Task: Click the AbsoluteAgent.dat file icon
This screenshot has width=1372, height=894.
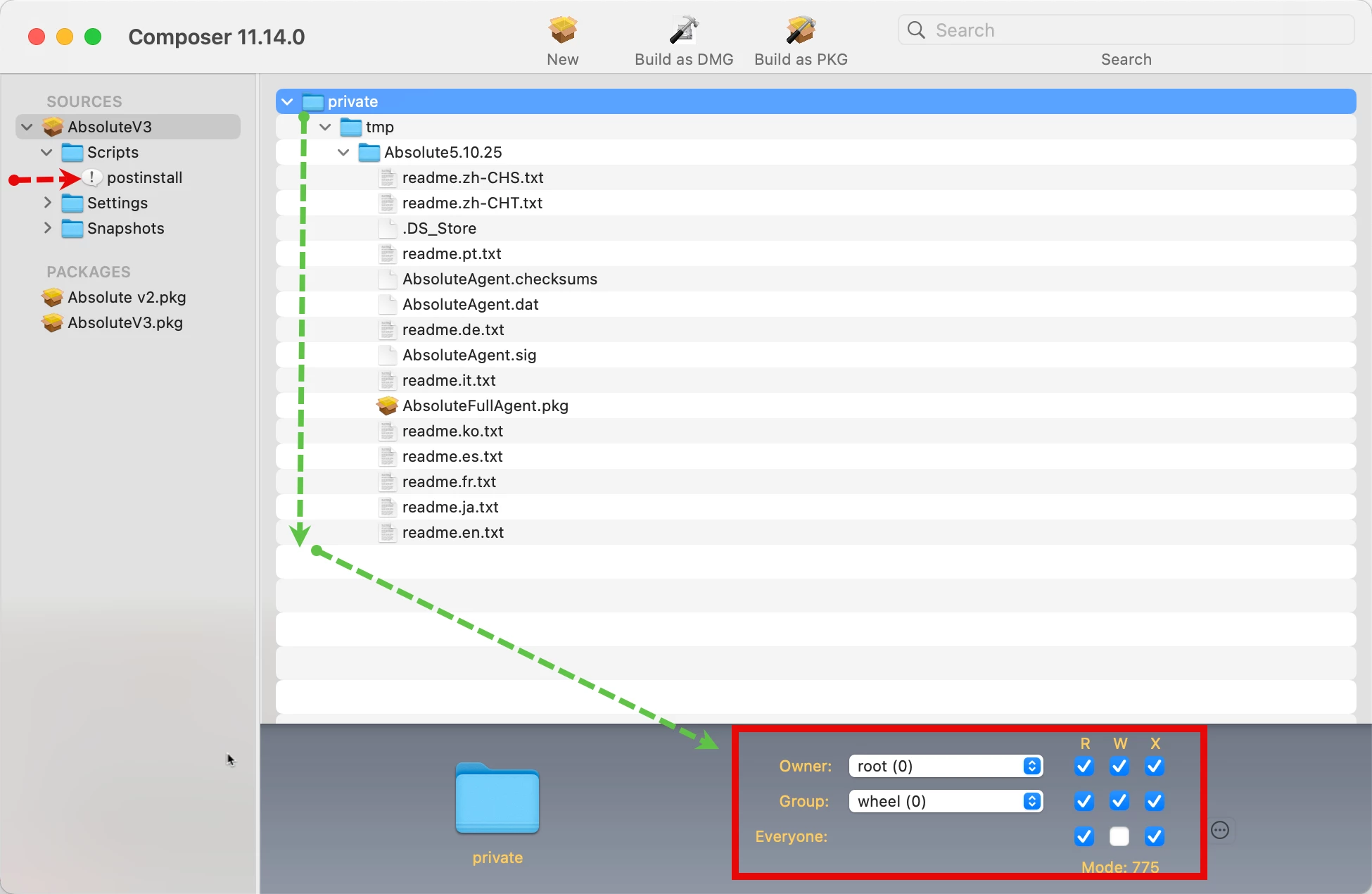Action: point(388,304)
